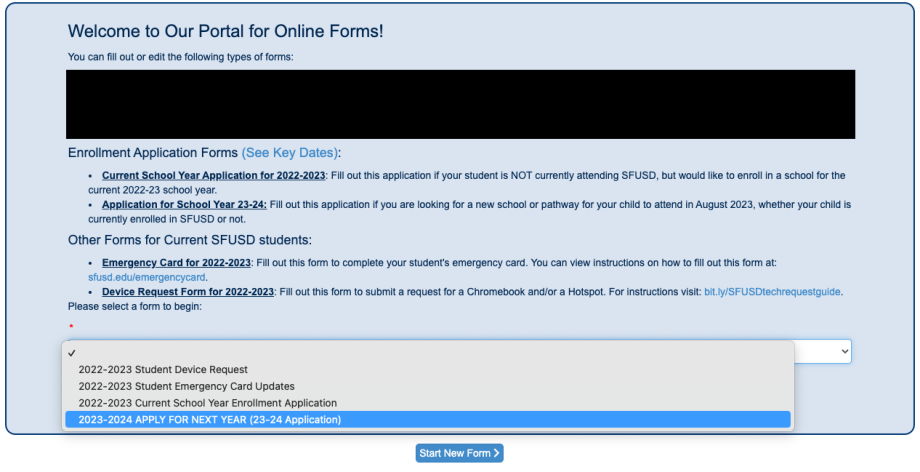Click the Welcome to Our Portal heading
The height and width of the screenshot is (472, 920).
225,32
